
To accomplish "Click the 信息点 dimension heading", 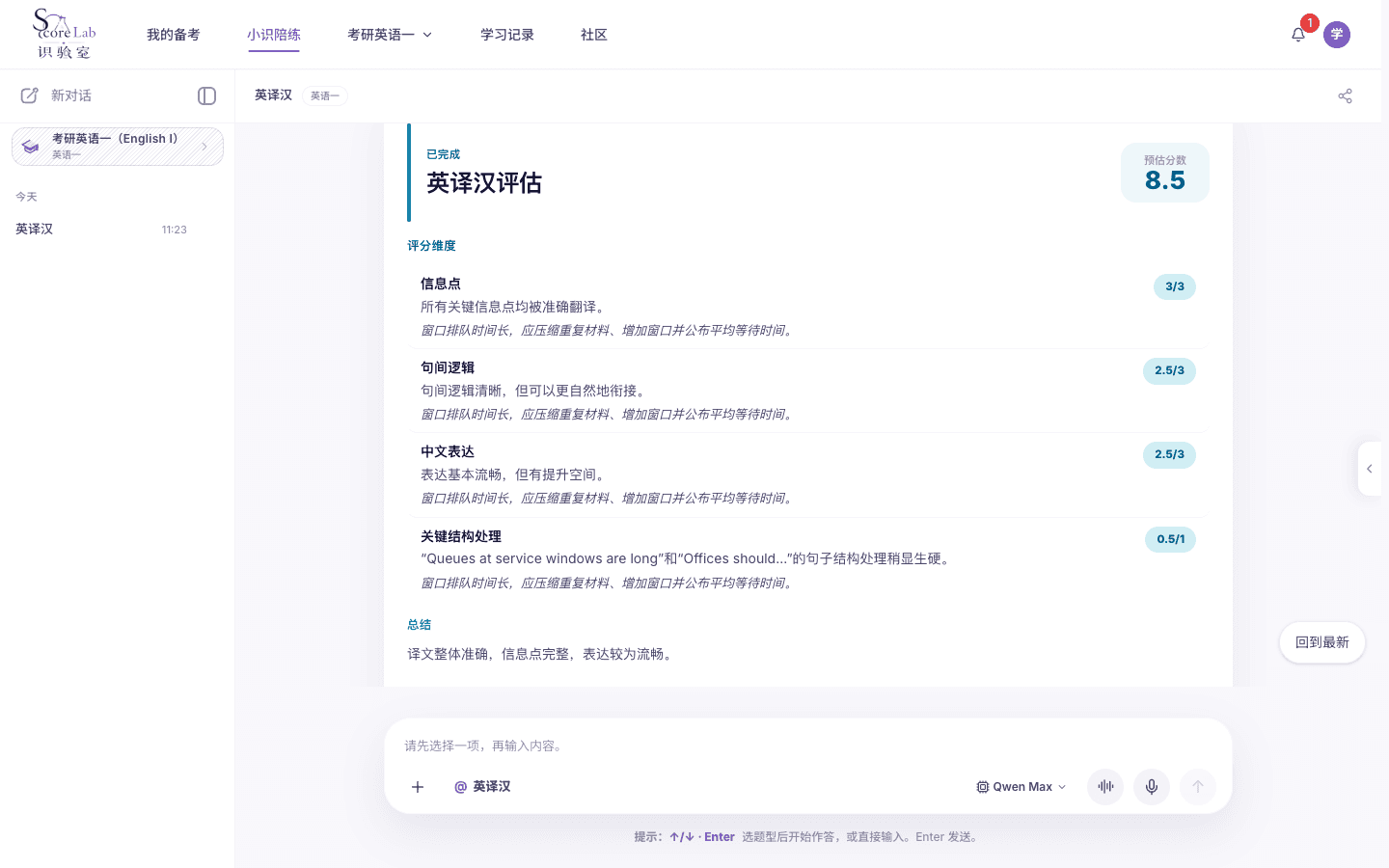I will 441,284.
